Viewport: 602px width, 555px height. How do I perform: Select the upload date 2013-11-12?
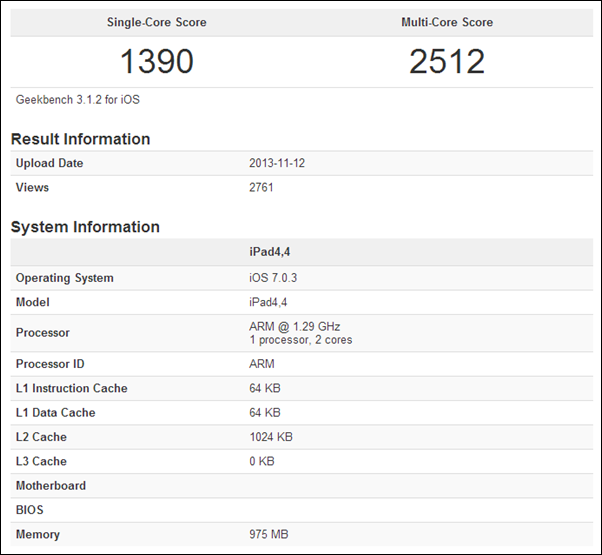click(277, 163)
